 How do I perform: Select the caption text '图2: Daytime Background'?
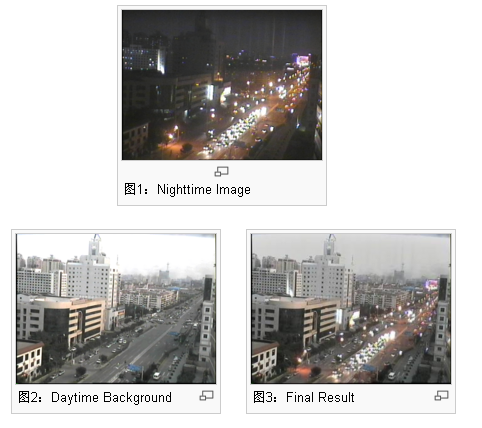pyautogui.click(x=95, y=397)
